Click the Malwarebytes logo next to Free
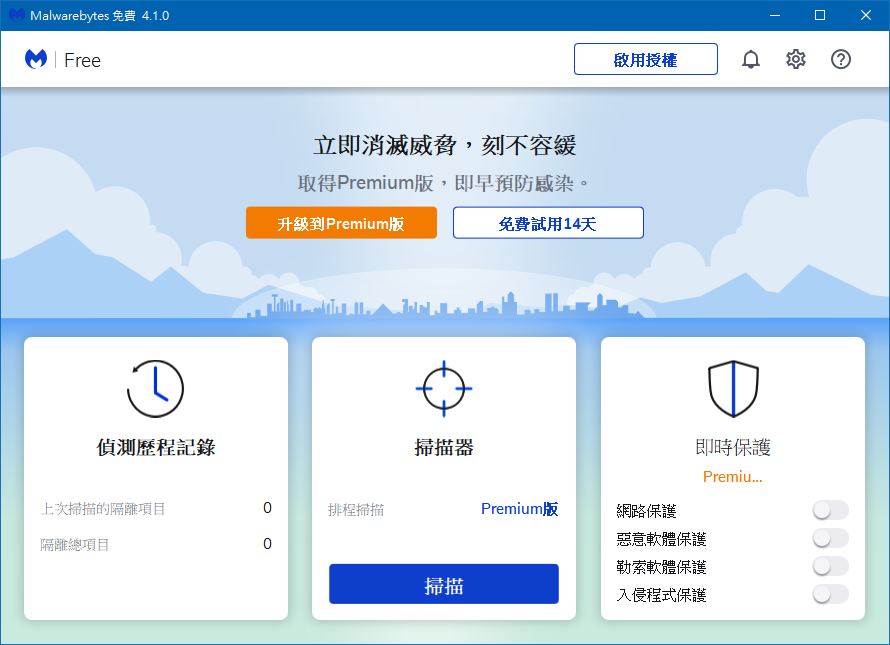Viewport: 890px width, 645px height. (36, 59)
